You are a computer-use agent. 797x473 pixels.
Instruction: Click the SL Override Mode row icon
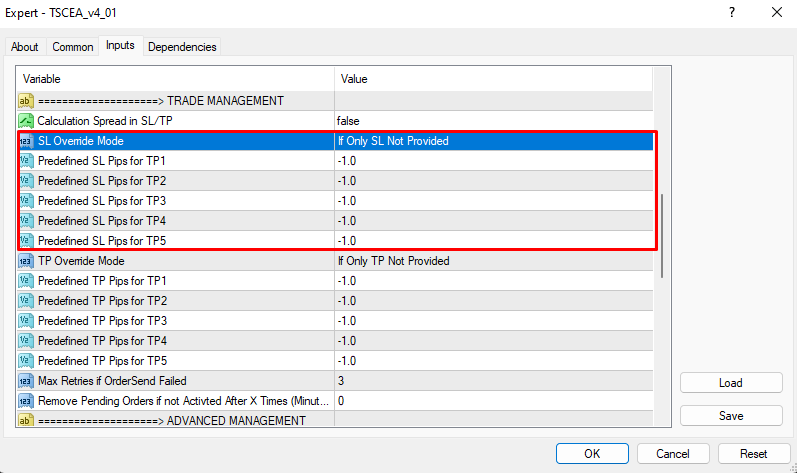27,141
